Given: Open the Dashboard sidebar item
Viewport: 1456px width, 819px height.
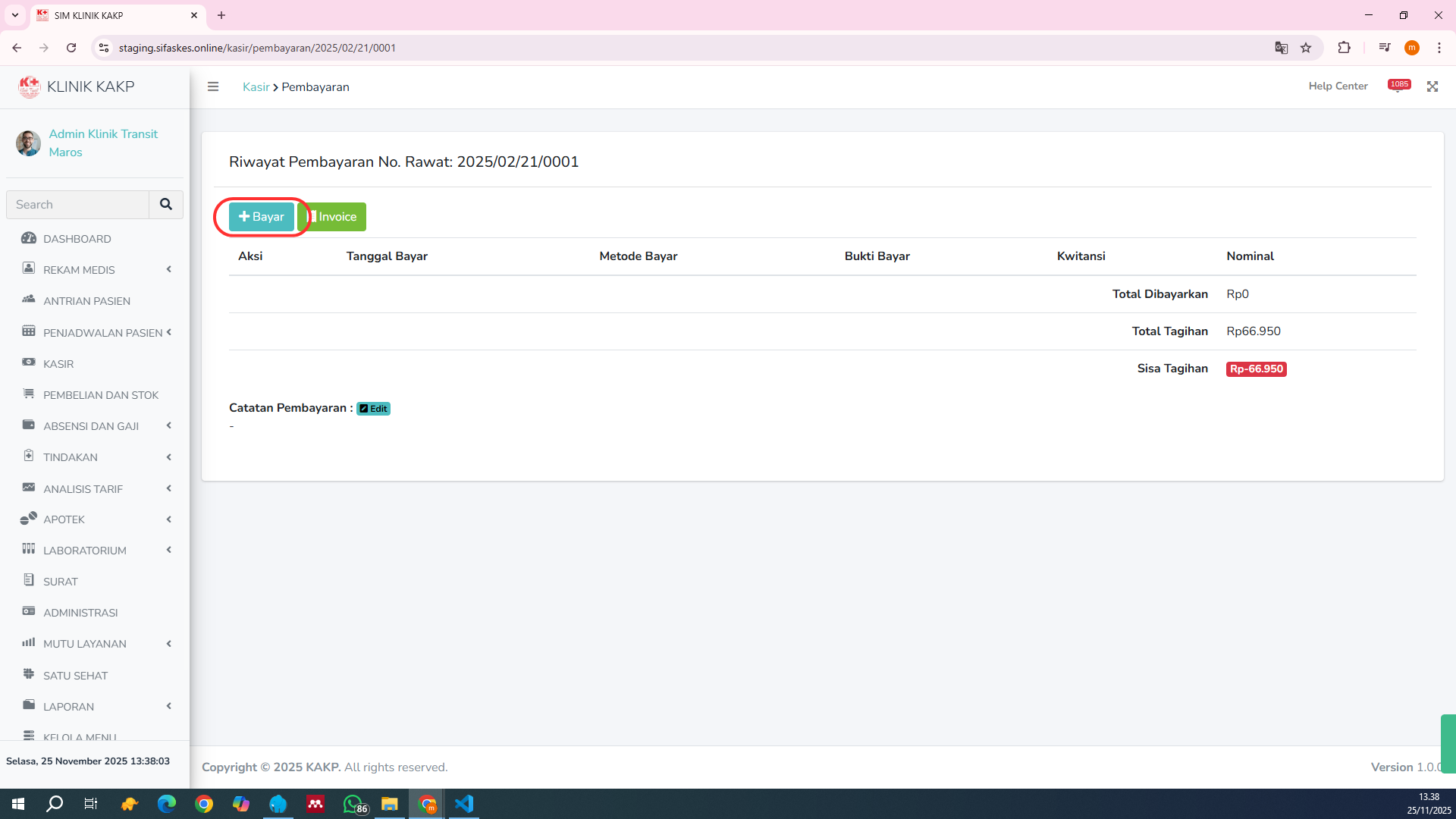Looking at the screenshot, I should click(x=77, y=239).
